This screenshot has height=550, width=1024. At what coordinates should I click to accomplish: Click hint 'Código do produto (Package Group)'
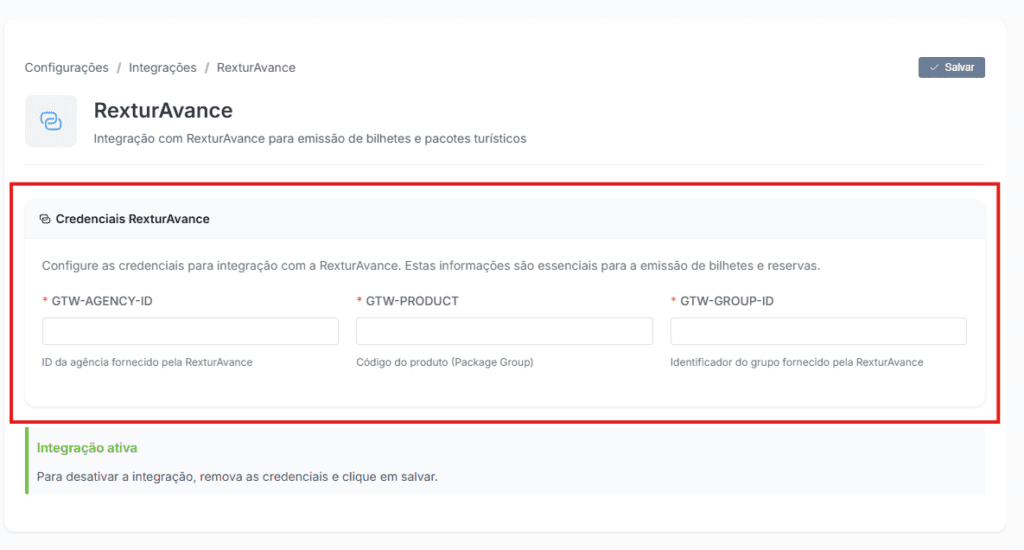click(445, 362)
